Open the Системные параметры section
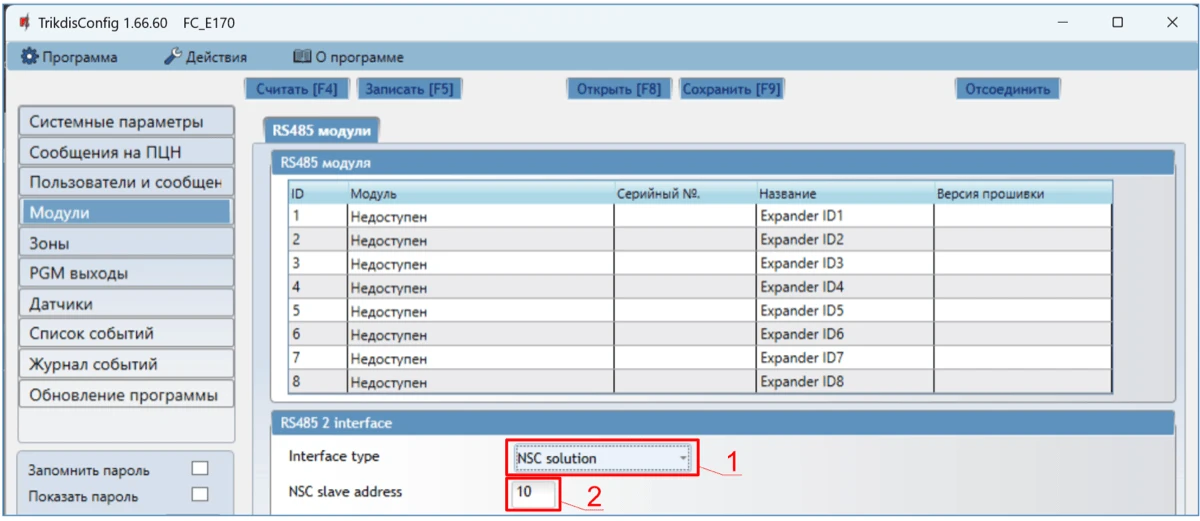The height and width of the screenshot is (521, 1200). 125,122
